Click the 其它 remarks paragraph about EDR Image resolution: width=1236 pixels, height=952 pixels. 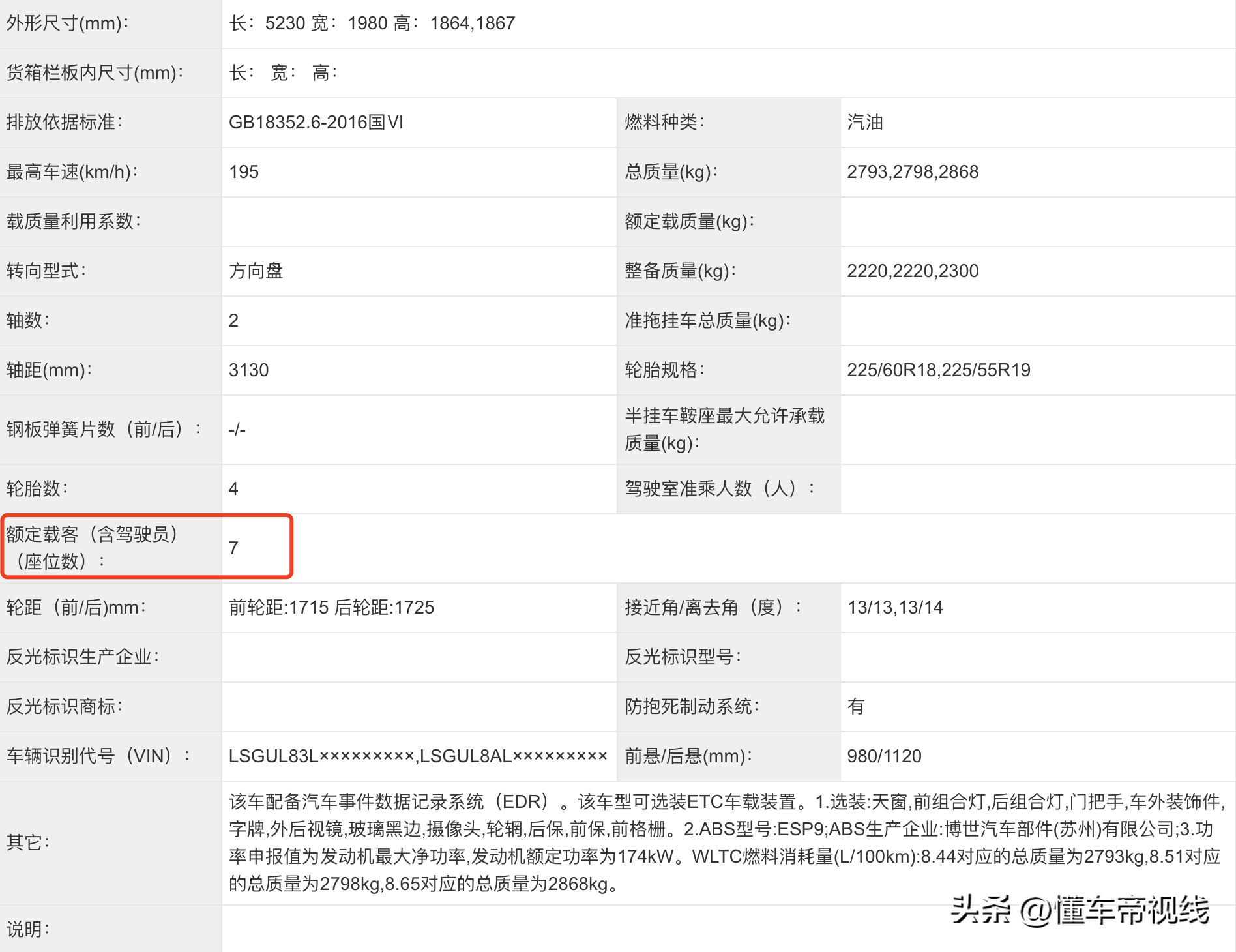(x=727, y=843)
